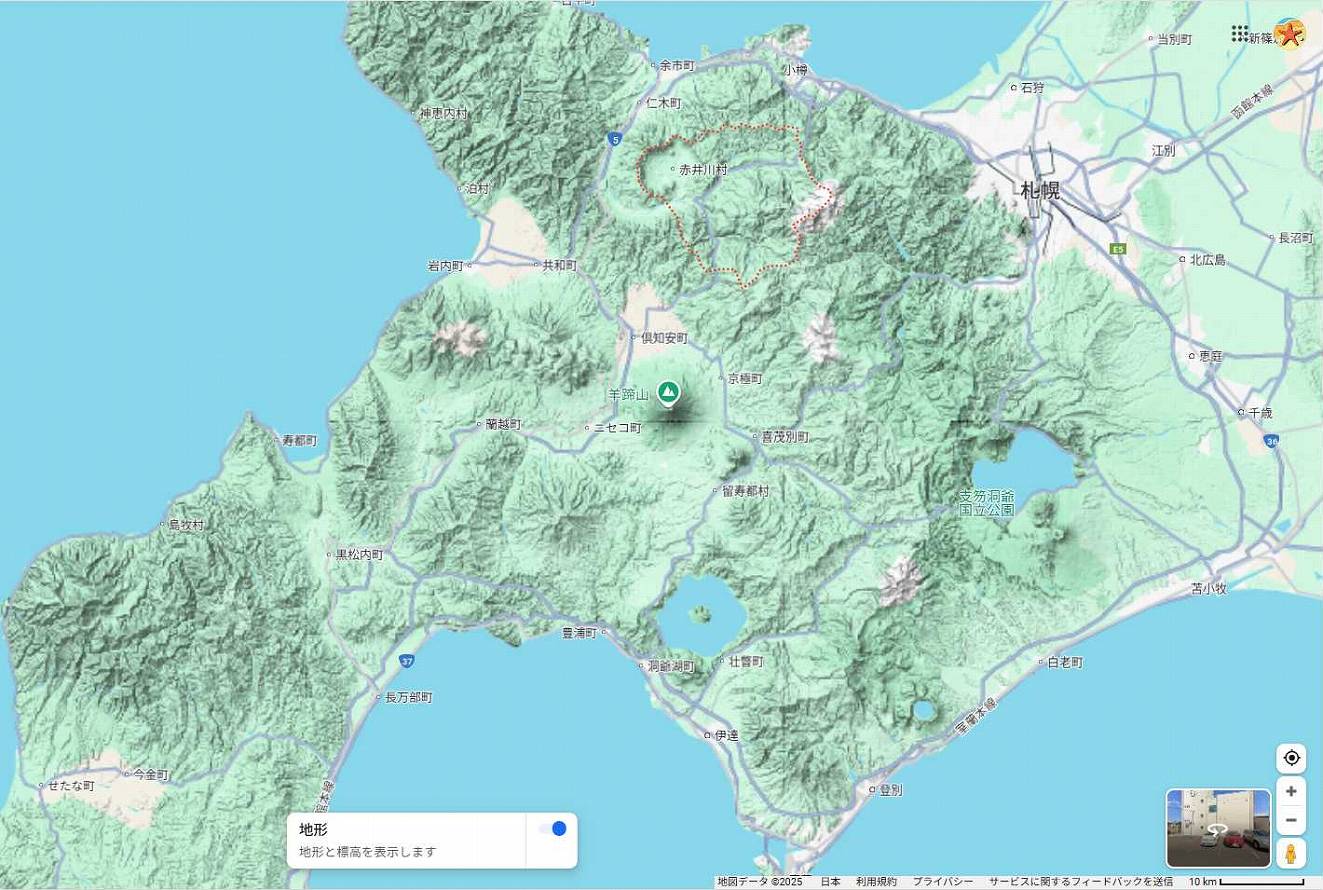Click the 寿都町 town label
Screen dimensions: 1323x890
pyautogui.click(x=299, y=440)
